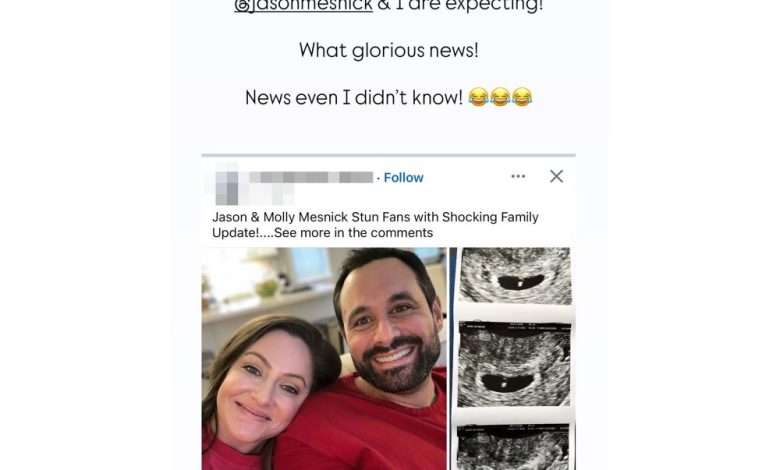The image size is (780, 470).
Task: Open the couple's selfie photo
Action: (x=324, y=358)
